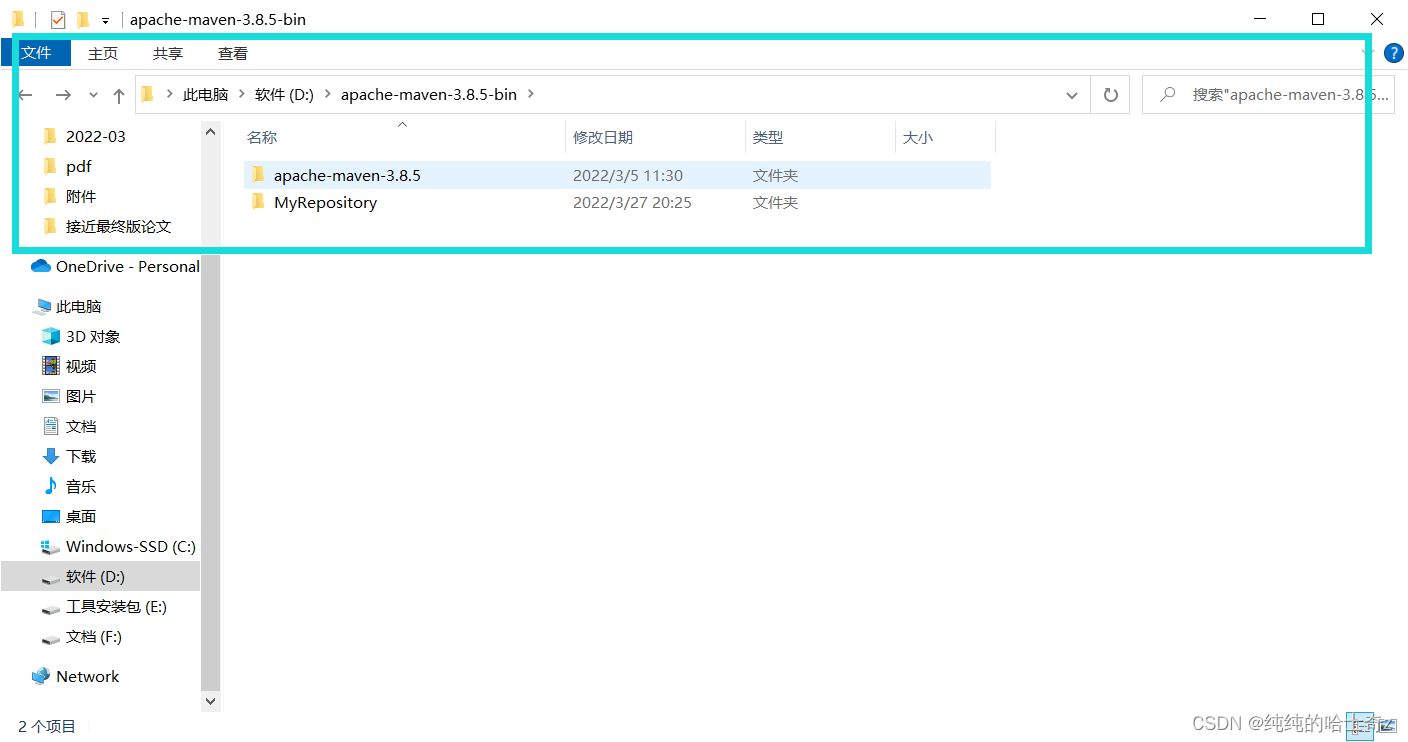Open the 附件 folder in navigation pane

(81, 197)
